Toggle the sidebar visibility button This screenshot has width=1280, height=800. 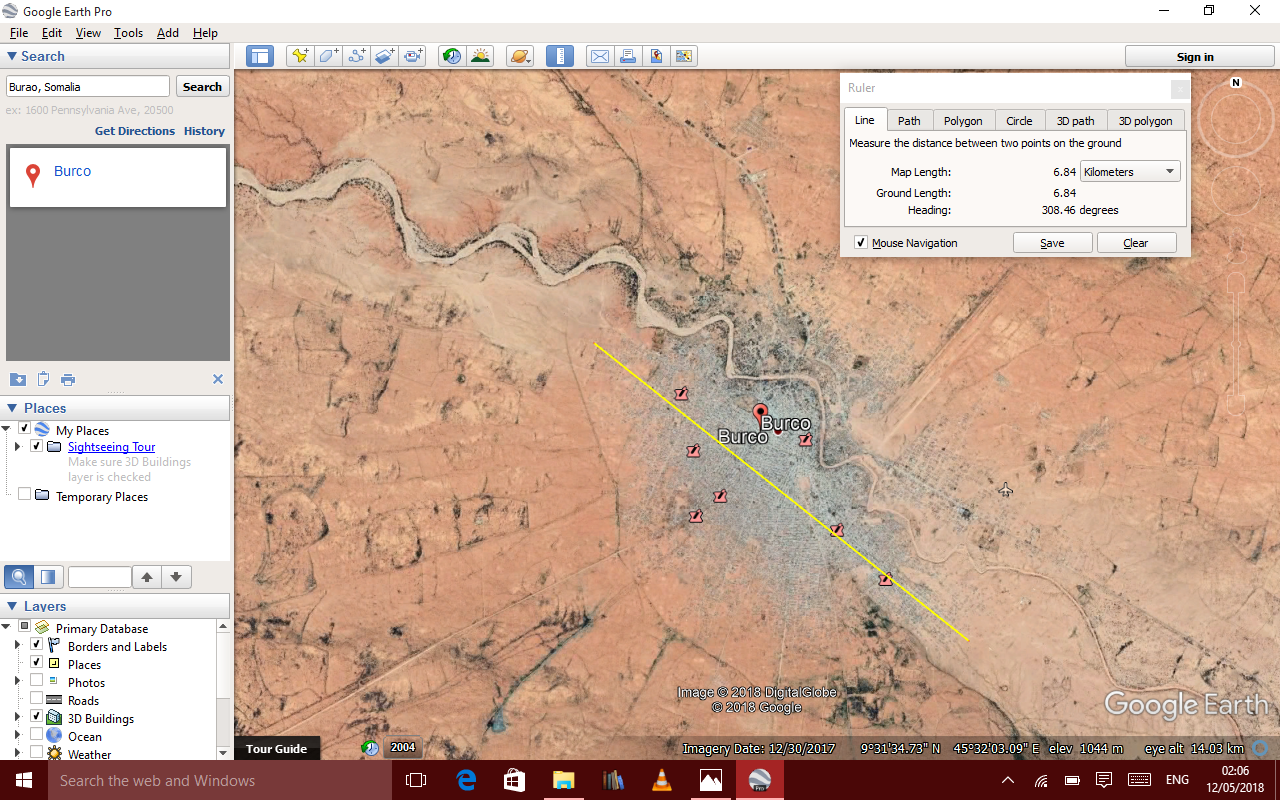260,57
